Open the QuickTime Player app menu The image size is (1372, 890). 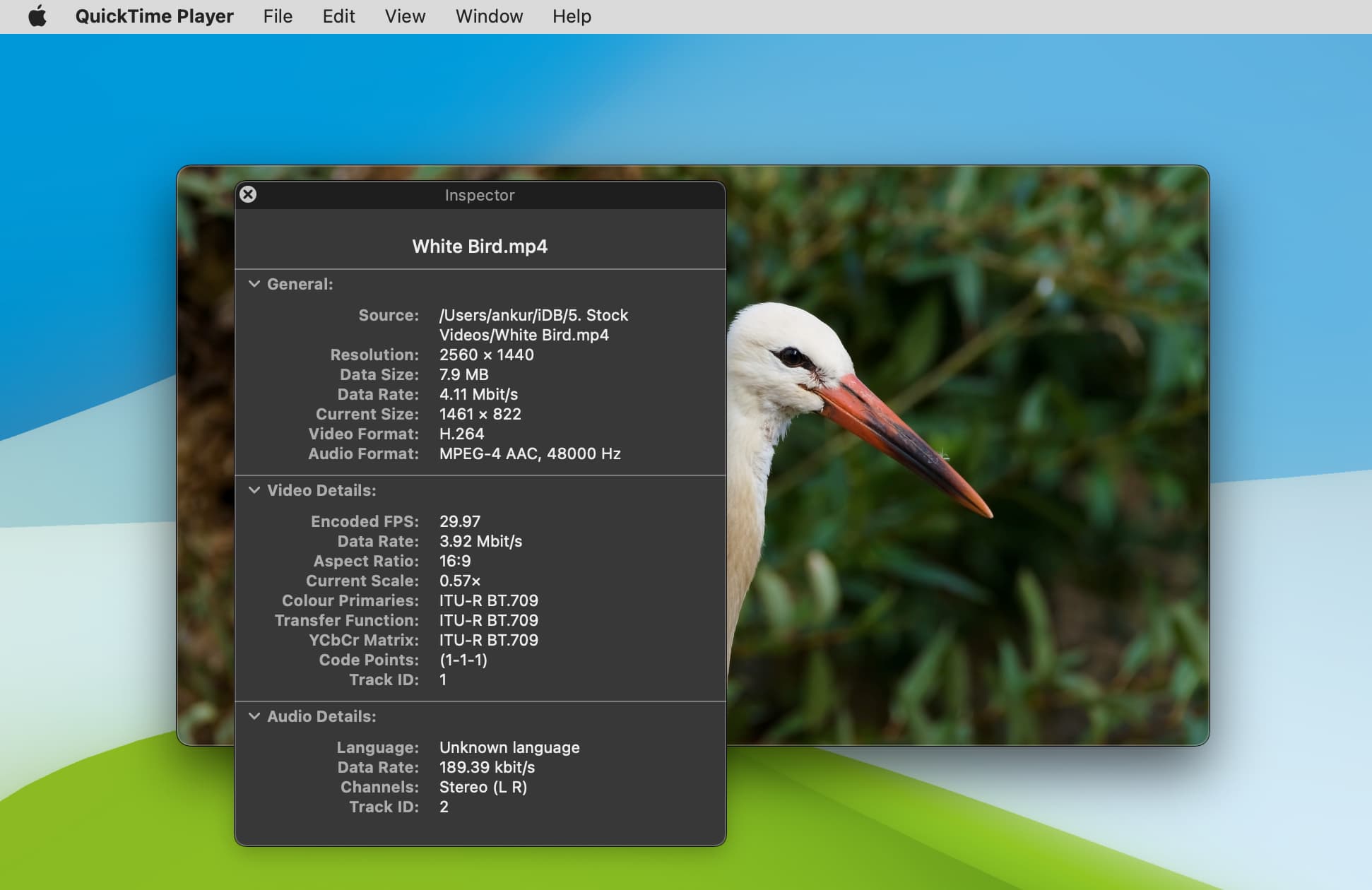point(154,16)
